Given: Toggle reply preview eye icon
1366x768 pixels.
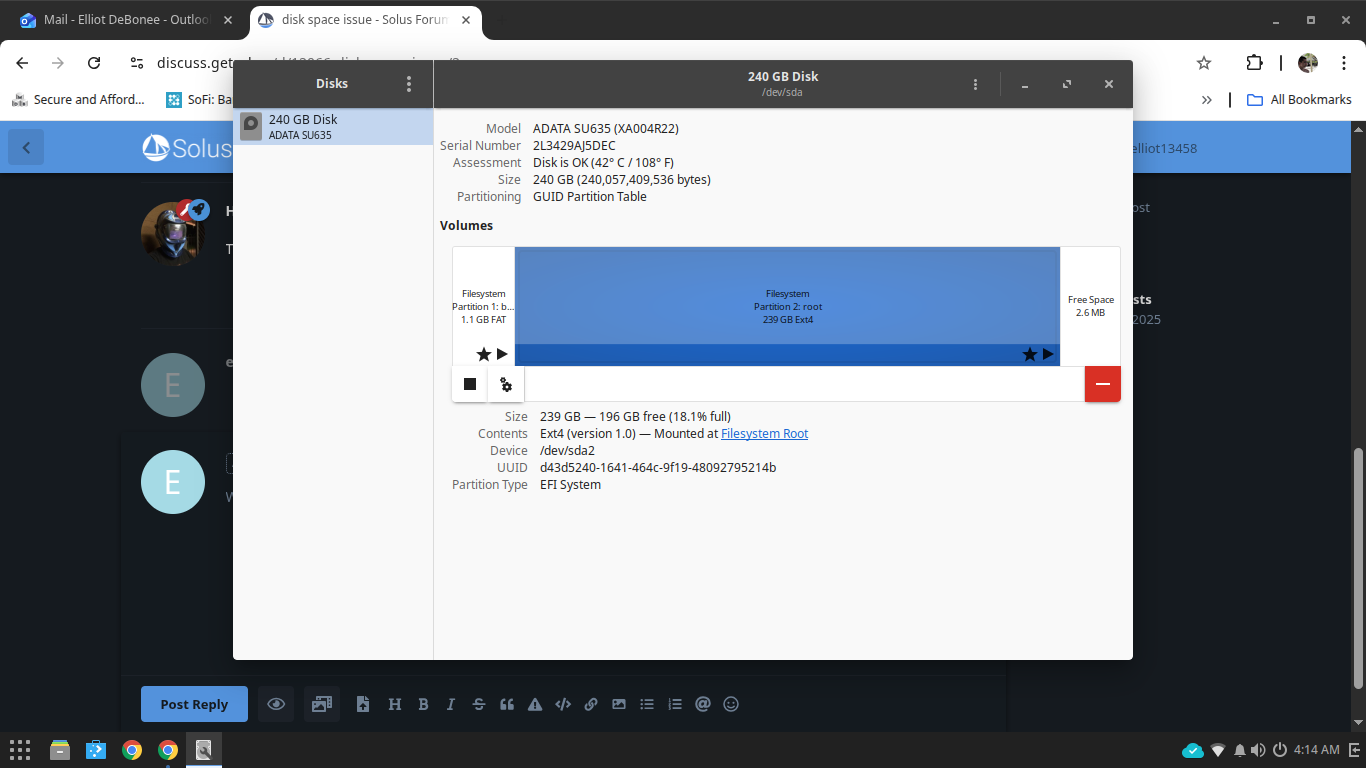Looking at the screenshot, I should point(276,704).
